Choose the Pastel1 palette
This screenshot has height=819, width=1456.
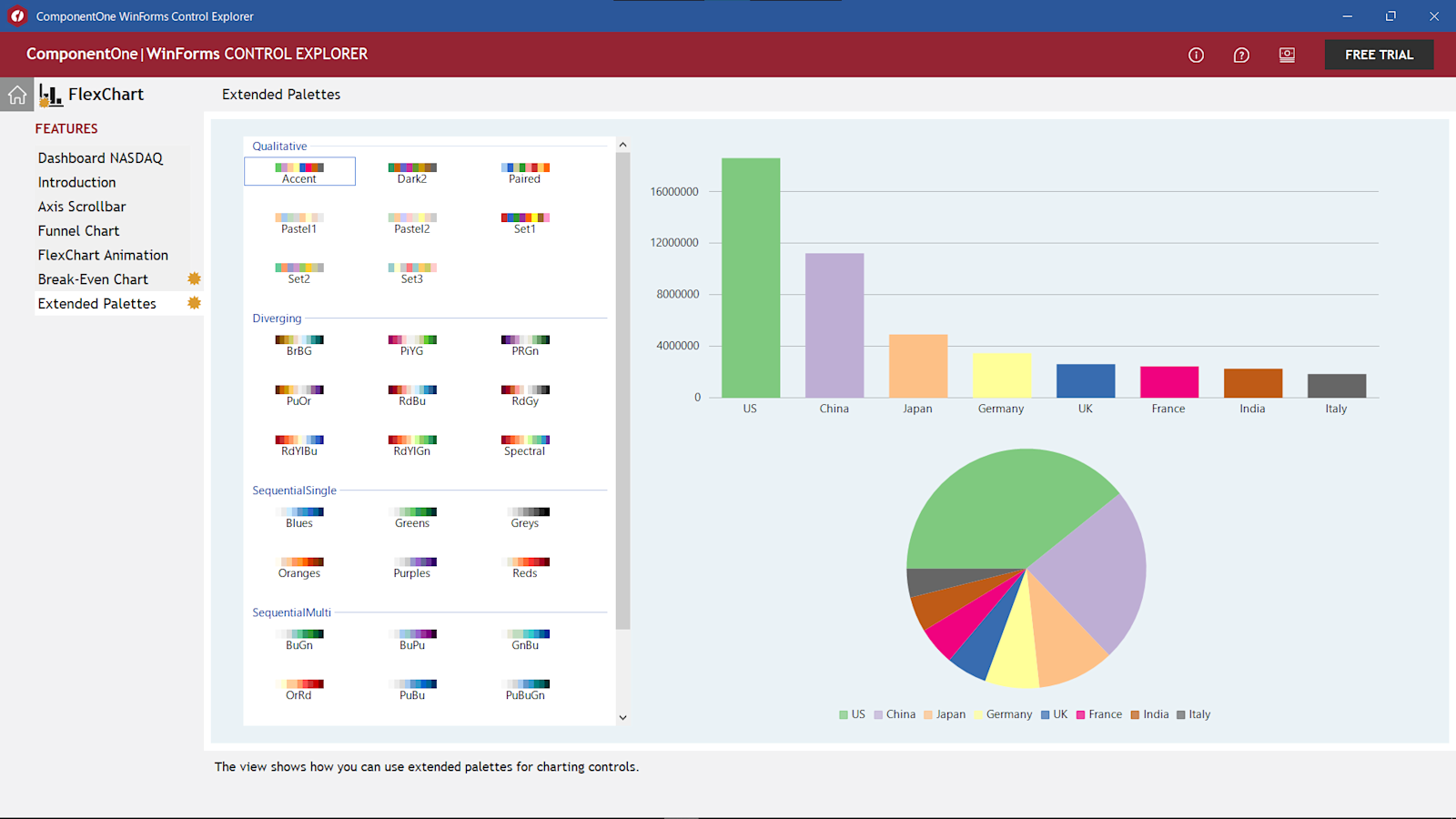point(299,222)
